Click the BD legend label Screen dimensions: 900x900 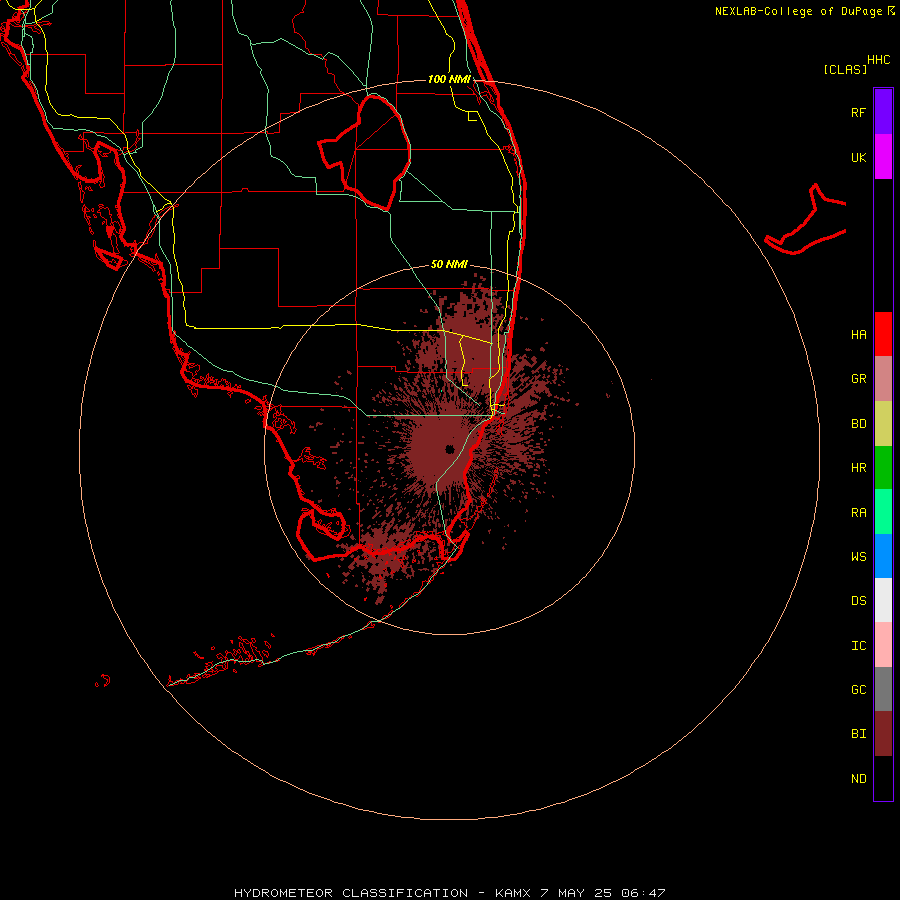858,424
